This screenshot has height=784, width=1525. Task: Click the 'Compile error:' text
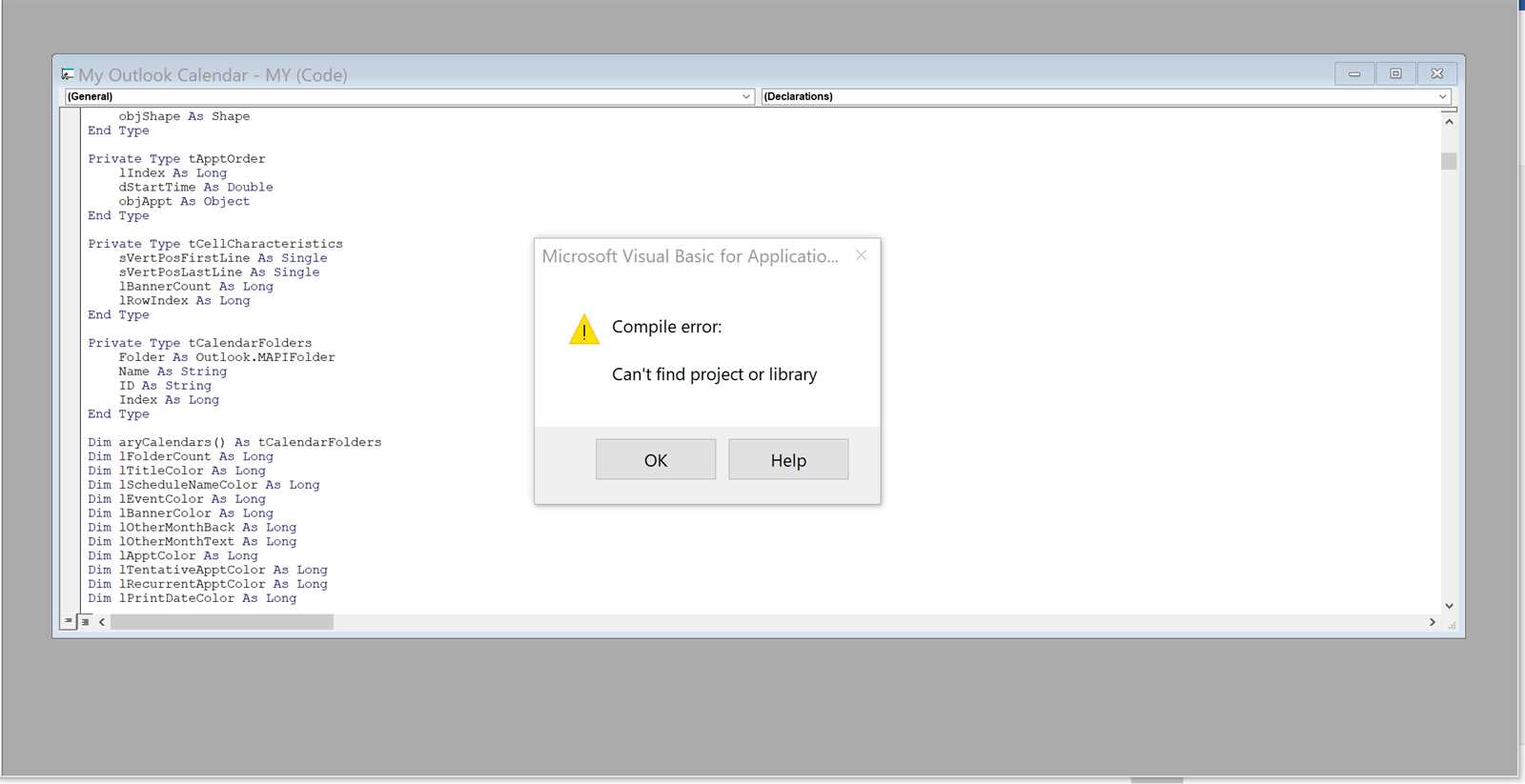click(x=666, y=327)
